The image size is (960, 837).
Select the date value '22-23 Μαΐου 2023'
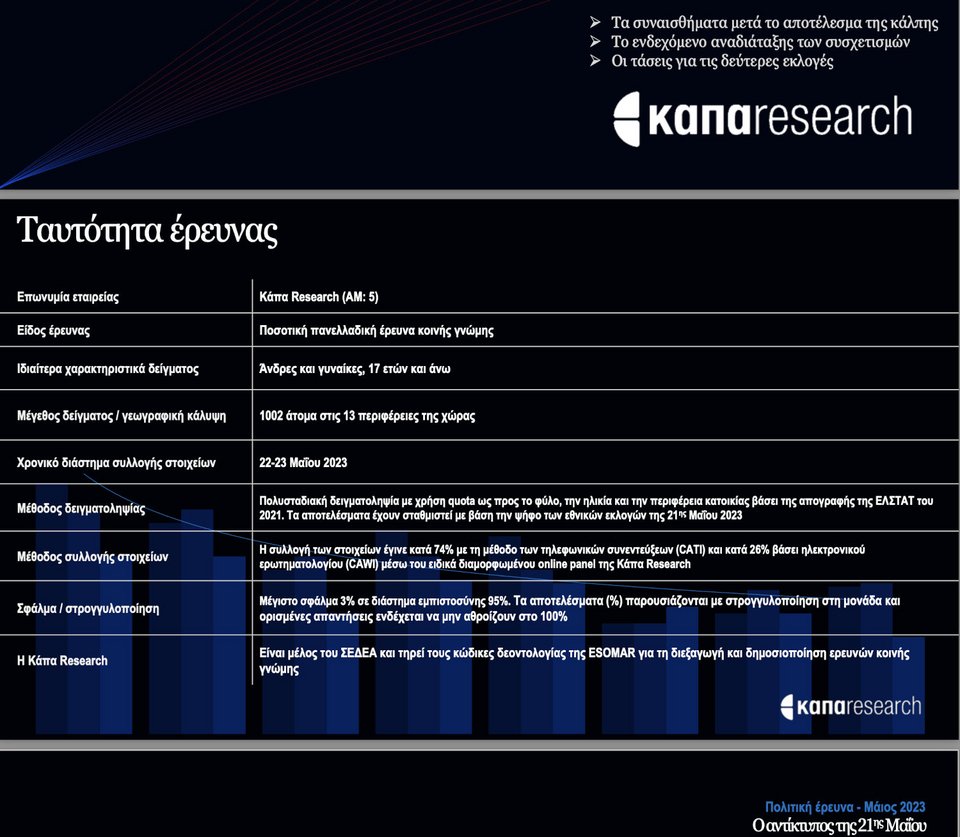303,462
